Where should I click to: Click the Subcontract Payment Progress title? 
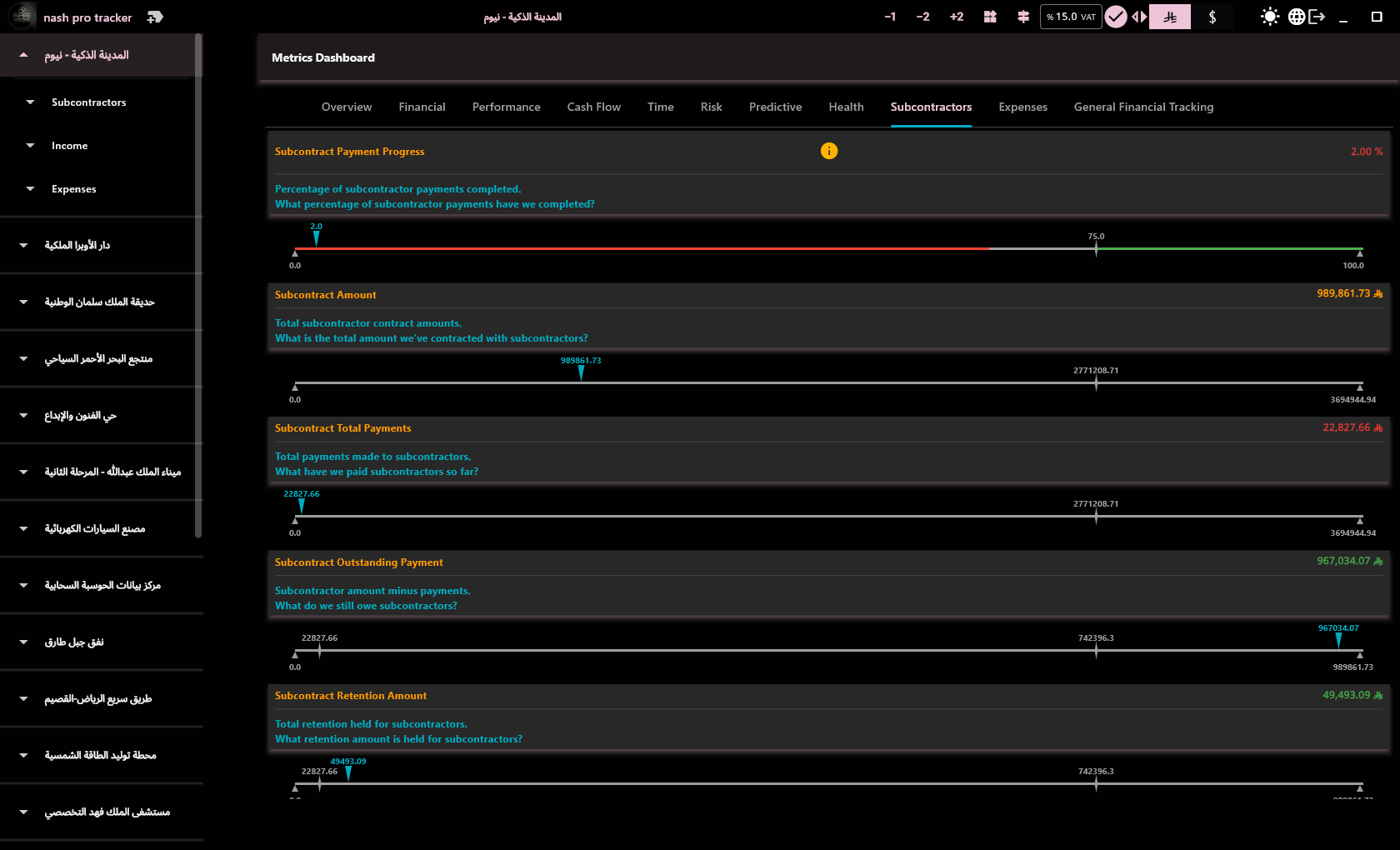(x=349, y=152)
